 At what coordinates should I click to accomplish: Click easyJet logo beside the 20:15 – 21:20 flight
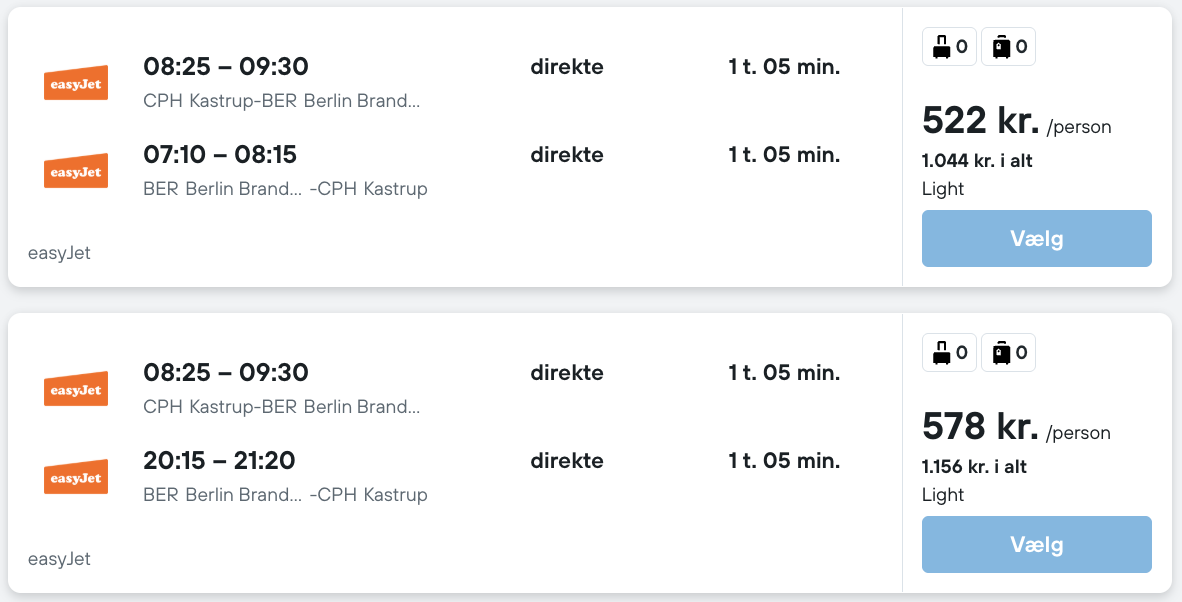tap(76, 477)
